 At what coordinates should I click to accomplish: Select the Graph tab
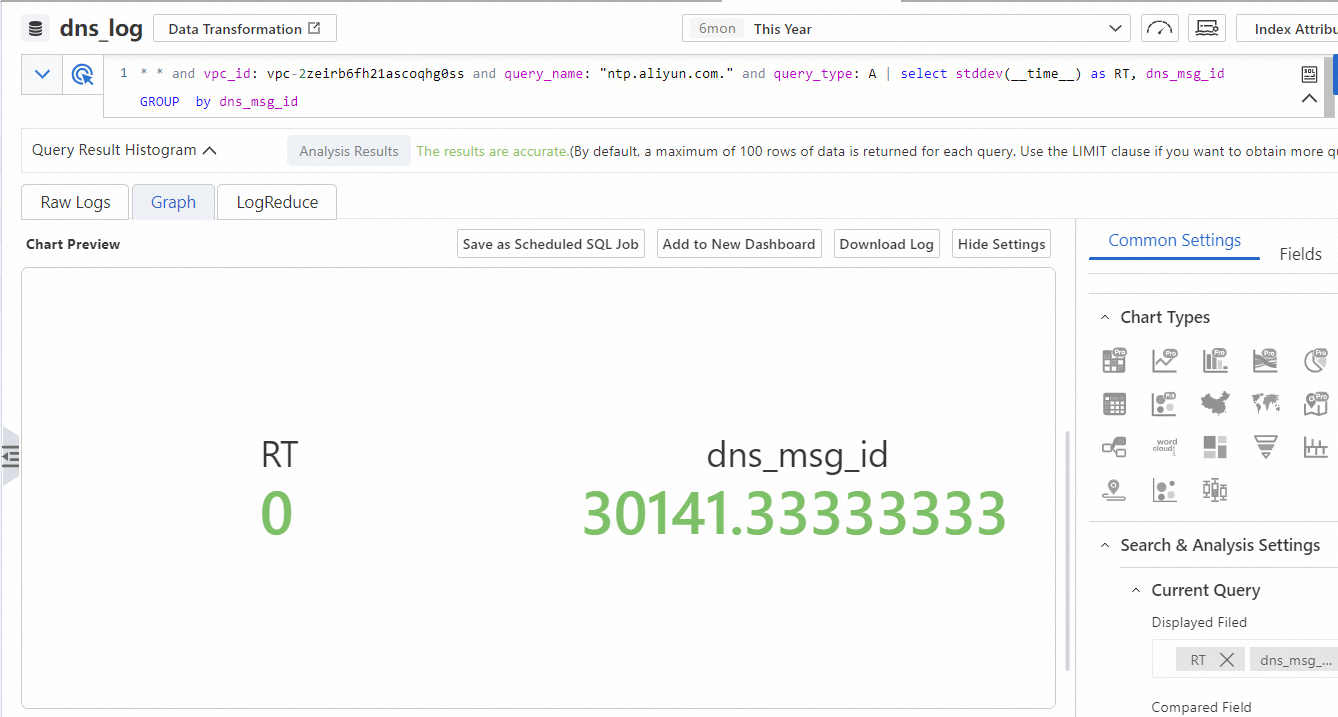[173, 202]
